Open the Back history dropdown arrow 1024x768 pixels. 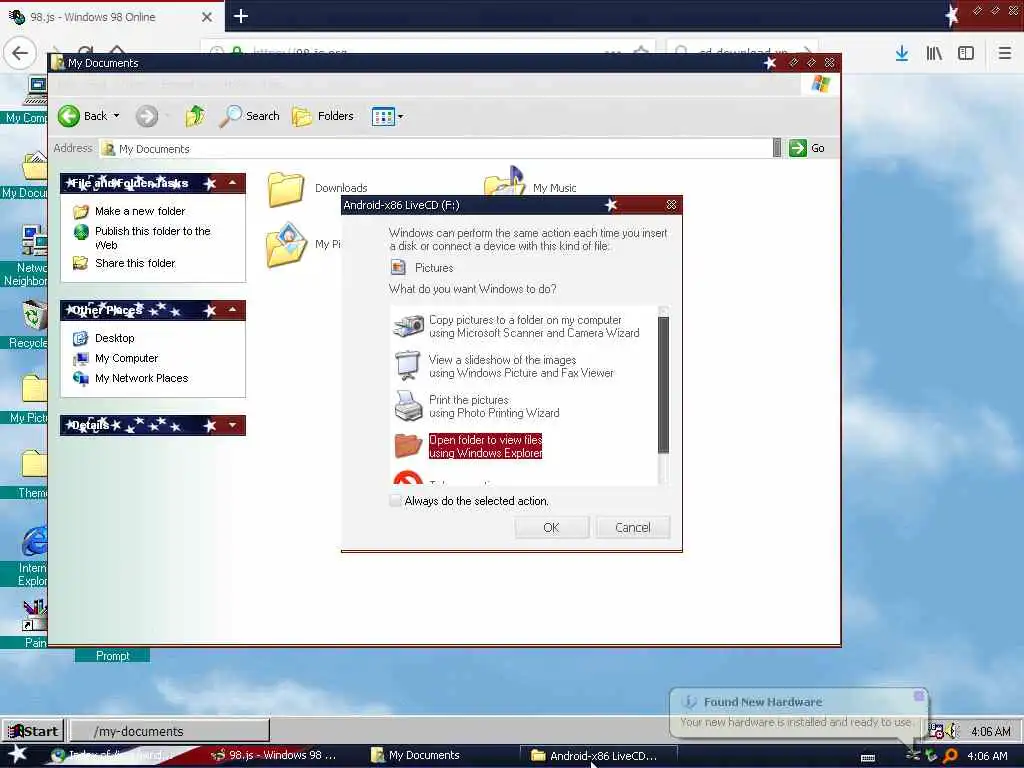[117, 116]
